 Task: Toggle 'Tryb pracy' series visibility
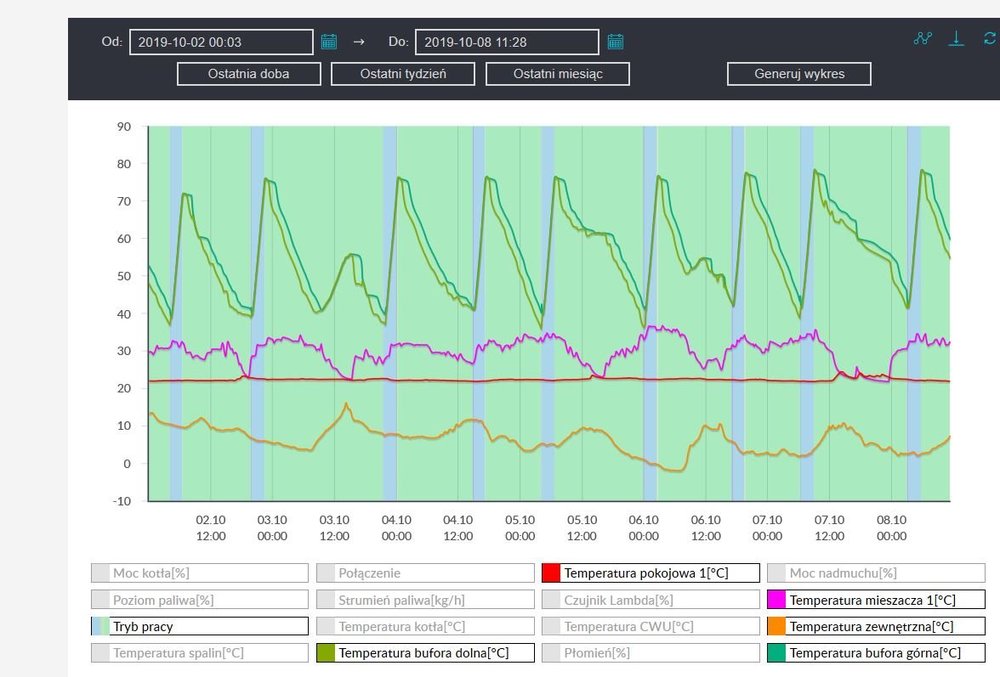(199, 626)
